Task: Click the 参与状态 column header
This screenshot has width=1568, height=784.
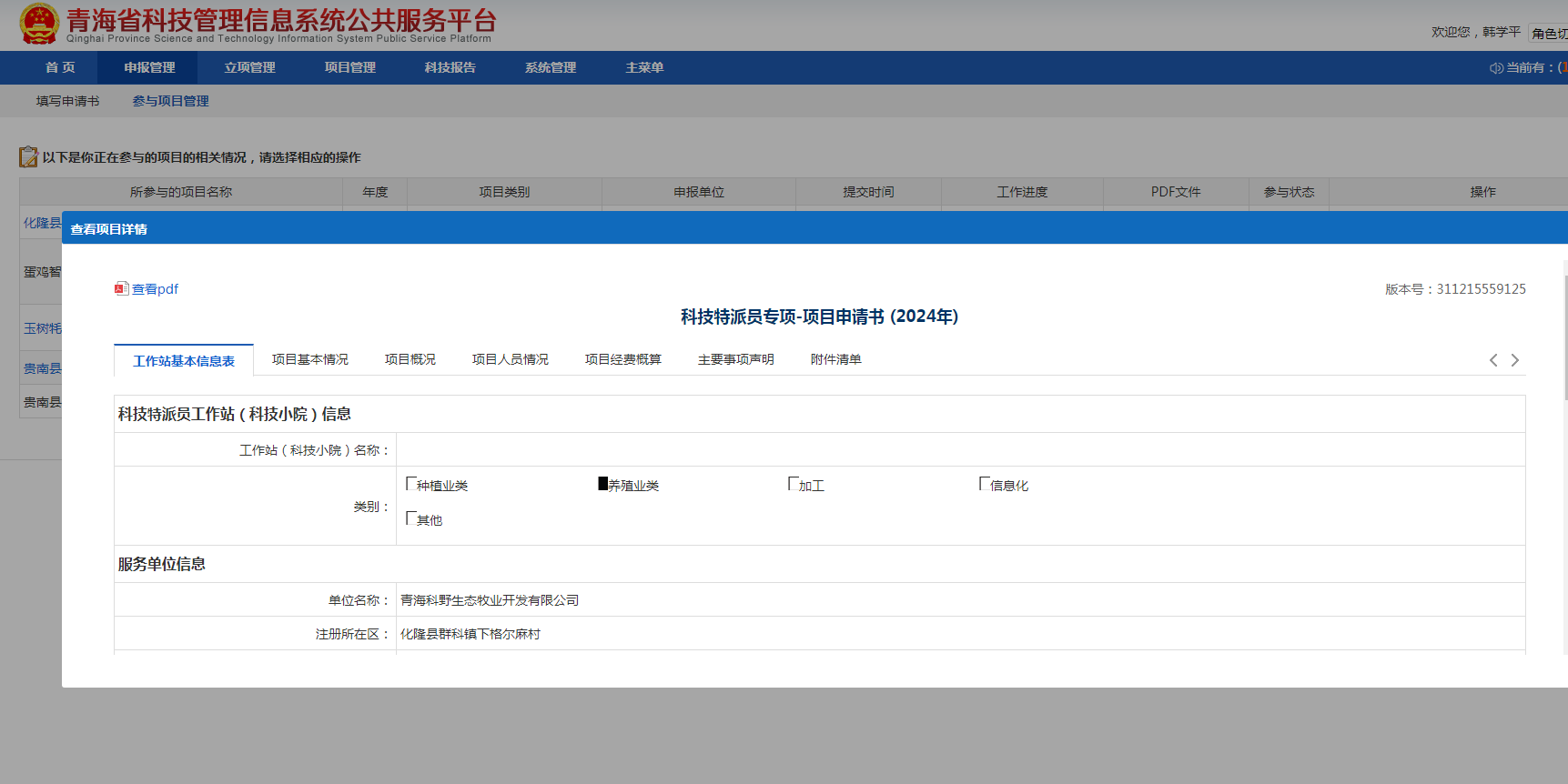Action: [1289, 192]
